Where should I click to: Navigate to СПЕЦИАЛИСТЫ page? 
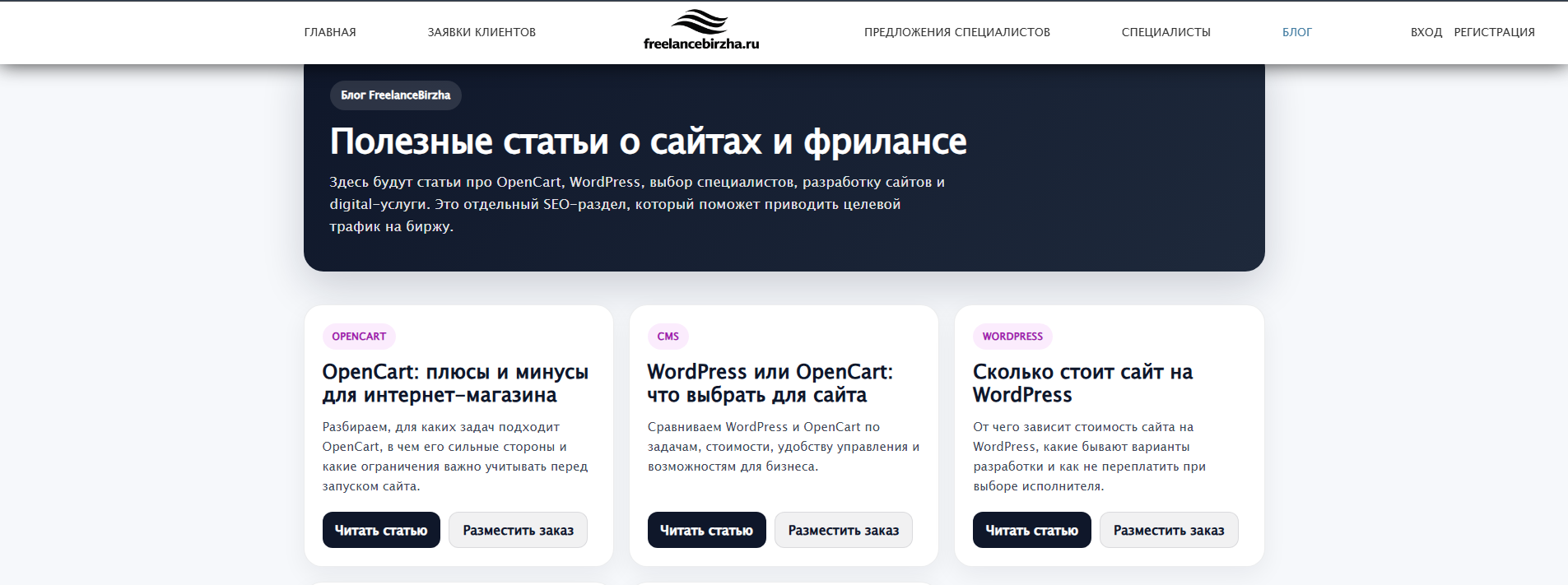[1166, 32]
